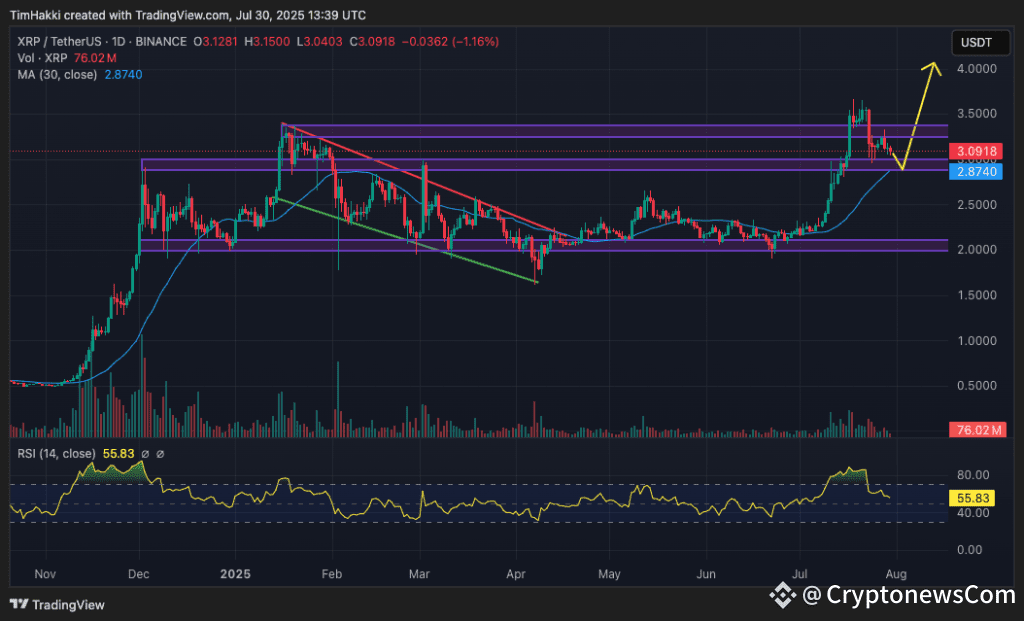Click the 40.00 RSI axis label
This screenshot has width=1024, height=621.
pos(972,513)
